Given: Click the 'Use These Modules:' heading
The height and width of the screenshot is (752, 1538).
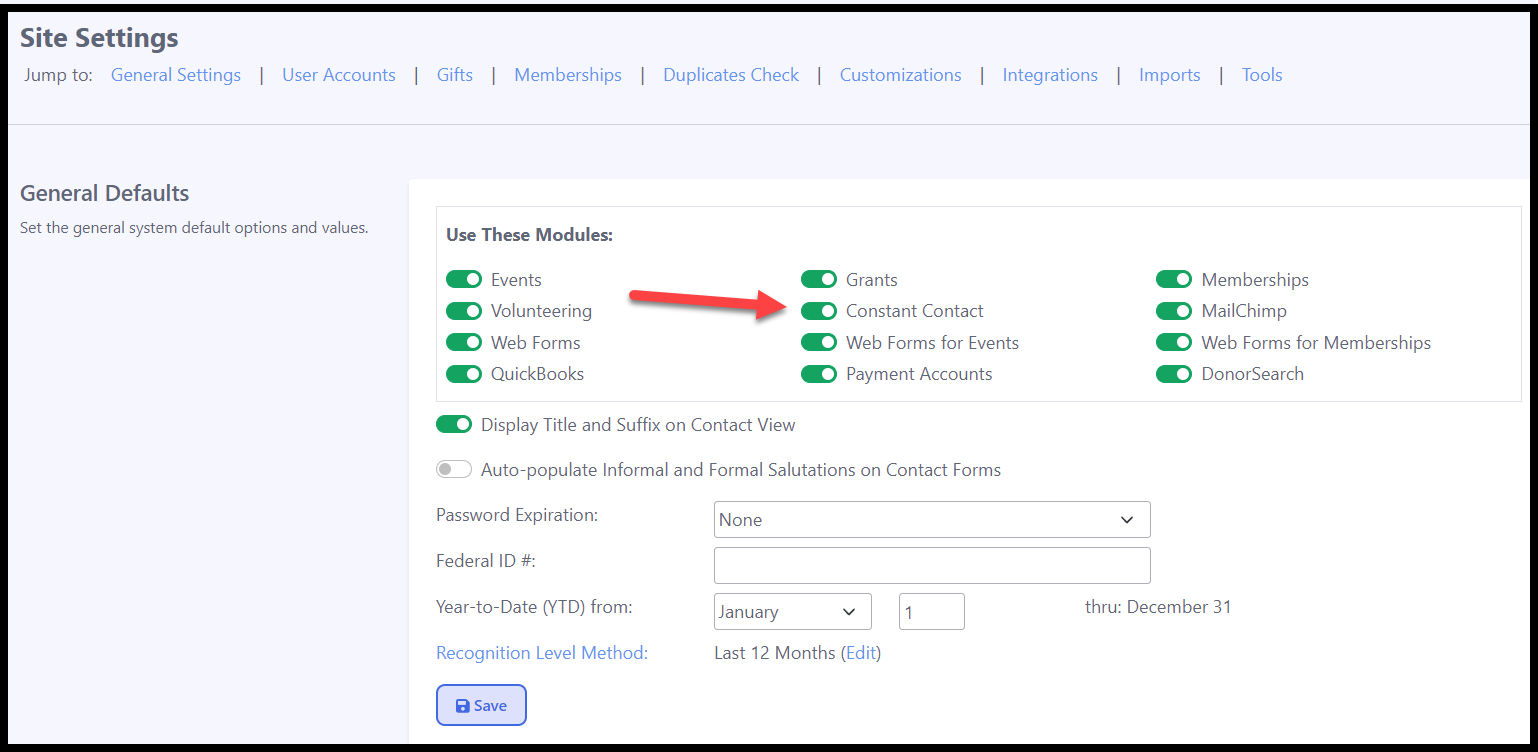Looking at the screenshot, I should pos(529,235).
